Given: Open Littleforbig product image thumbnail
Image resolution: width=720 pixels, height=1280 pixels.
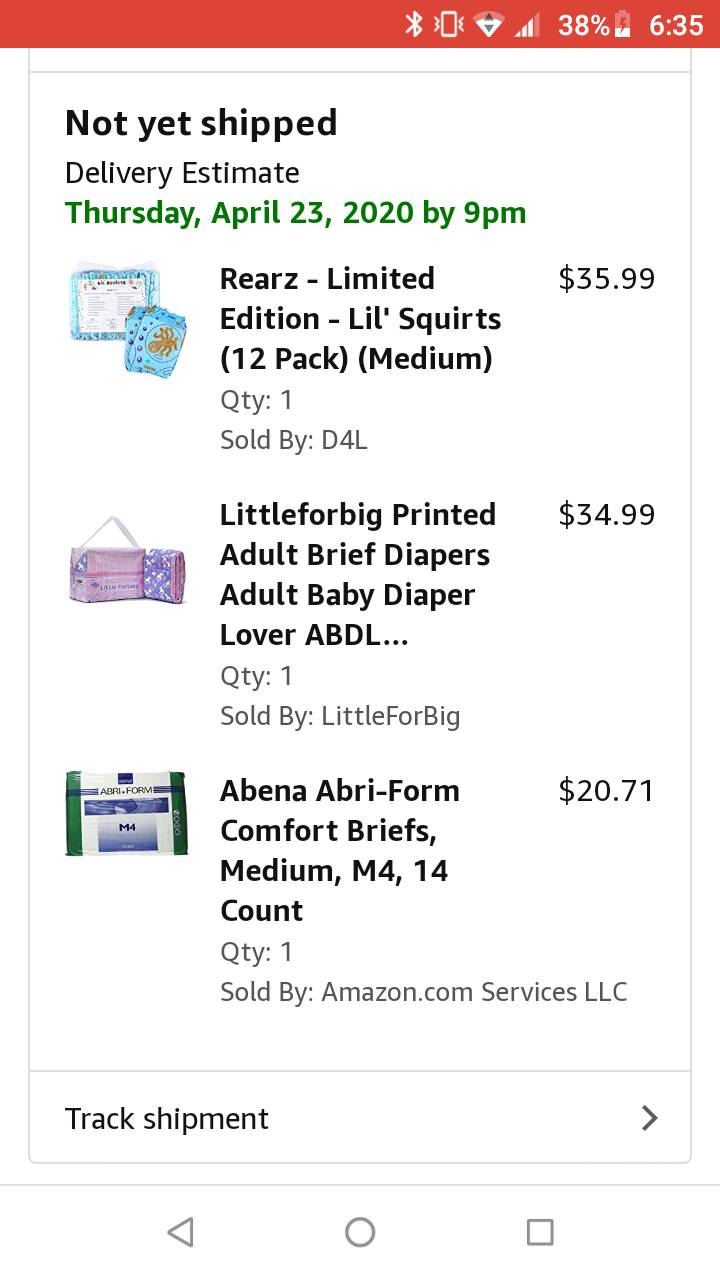Looking at the screenshot, I should click(127, 562).
